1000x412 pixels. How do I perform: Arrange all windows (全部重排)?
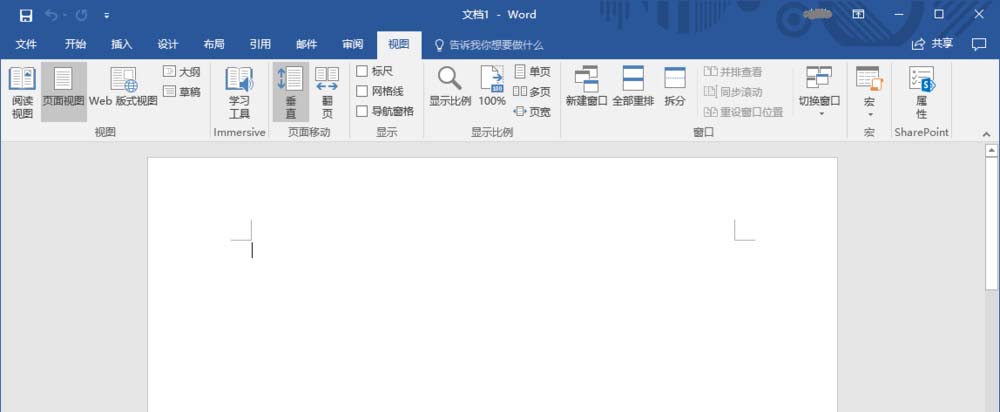[632, 88]
